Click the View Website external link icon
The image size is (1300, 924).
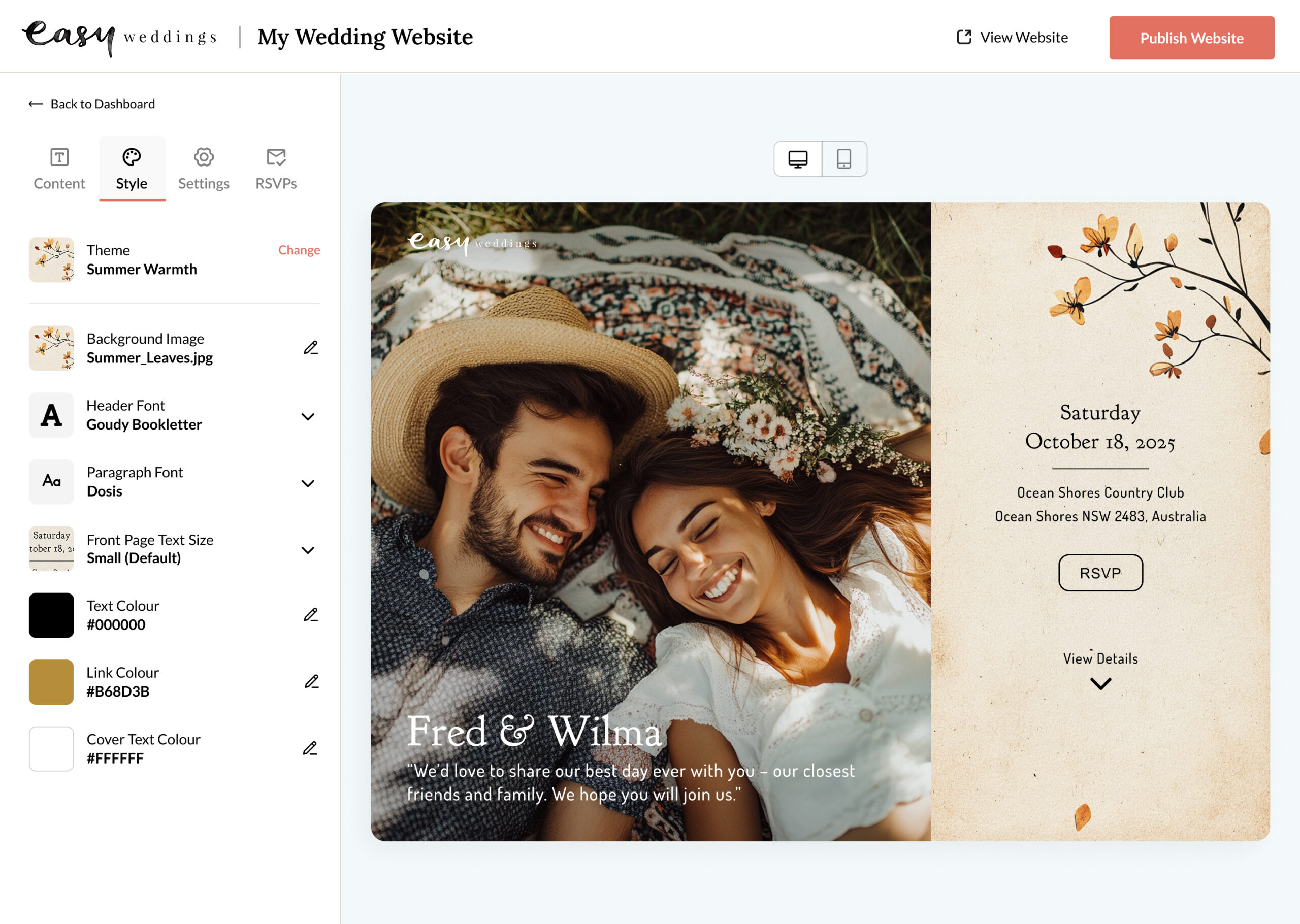tap(963, 37)
